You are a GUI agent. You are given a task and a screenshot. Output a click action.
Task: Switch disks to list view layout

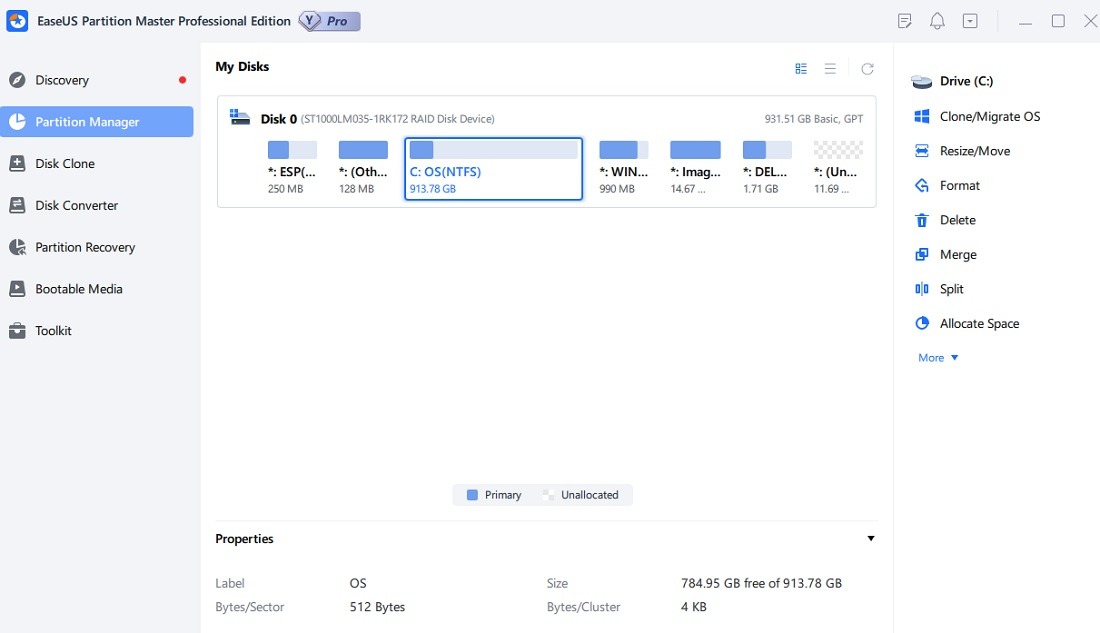830,67
